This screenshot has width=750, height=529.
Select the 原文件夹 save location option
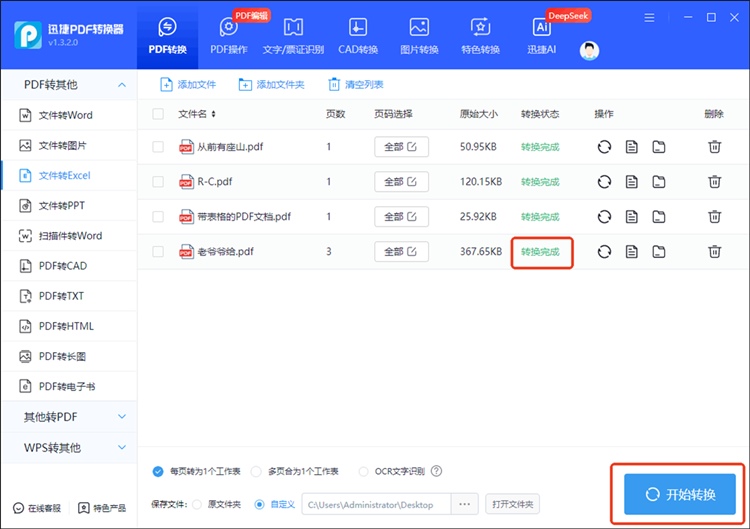coord(196,504)
